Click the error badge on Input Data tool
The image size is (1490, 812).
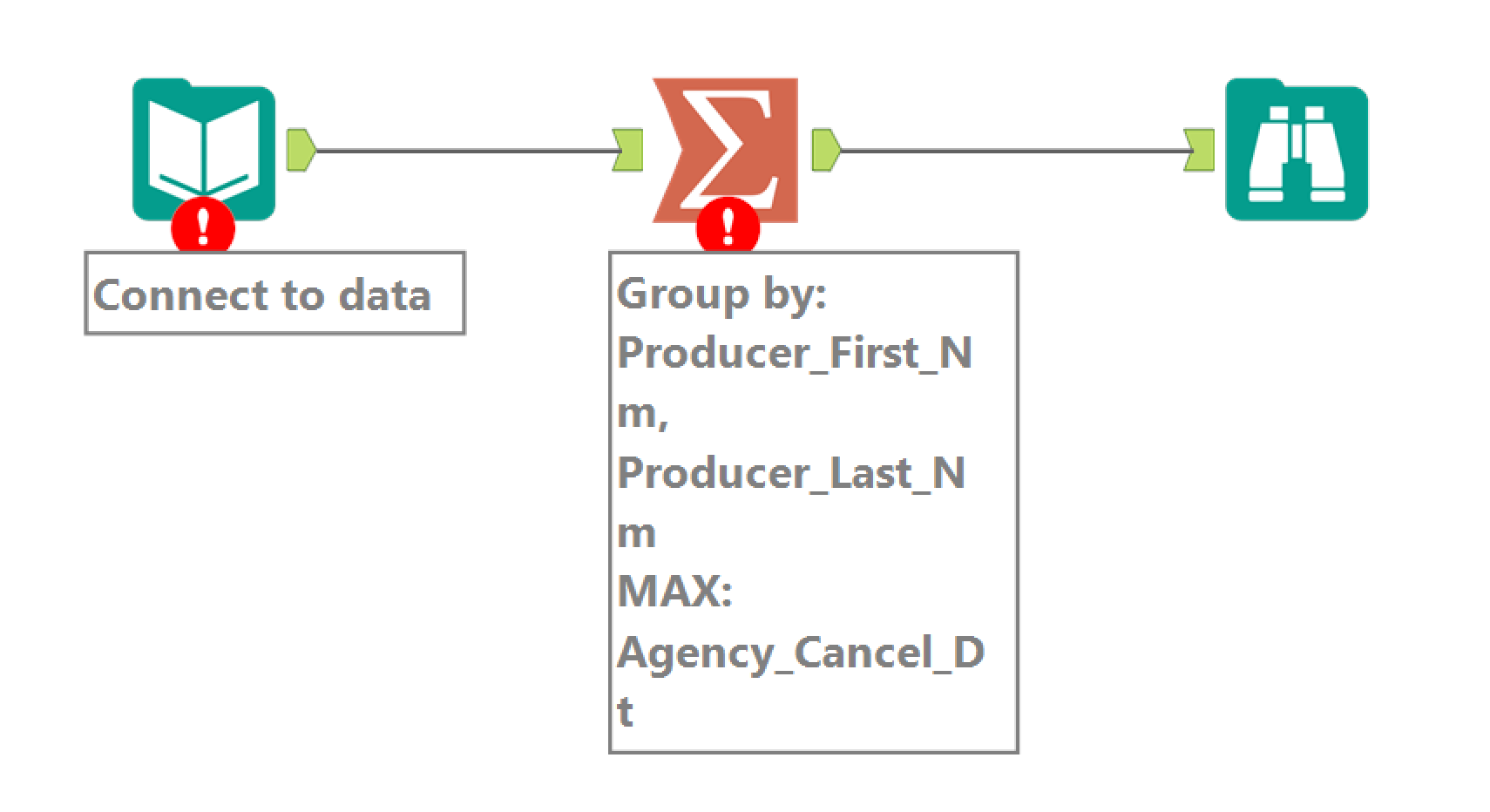(203, 228)
